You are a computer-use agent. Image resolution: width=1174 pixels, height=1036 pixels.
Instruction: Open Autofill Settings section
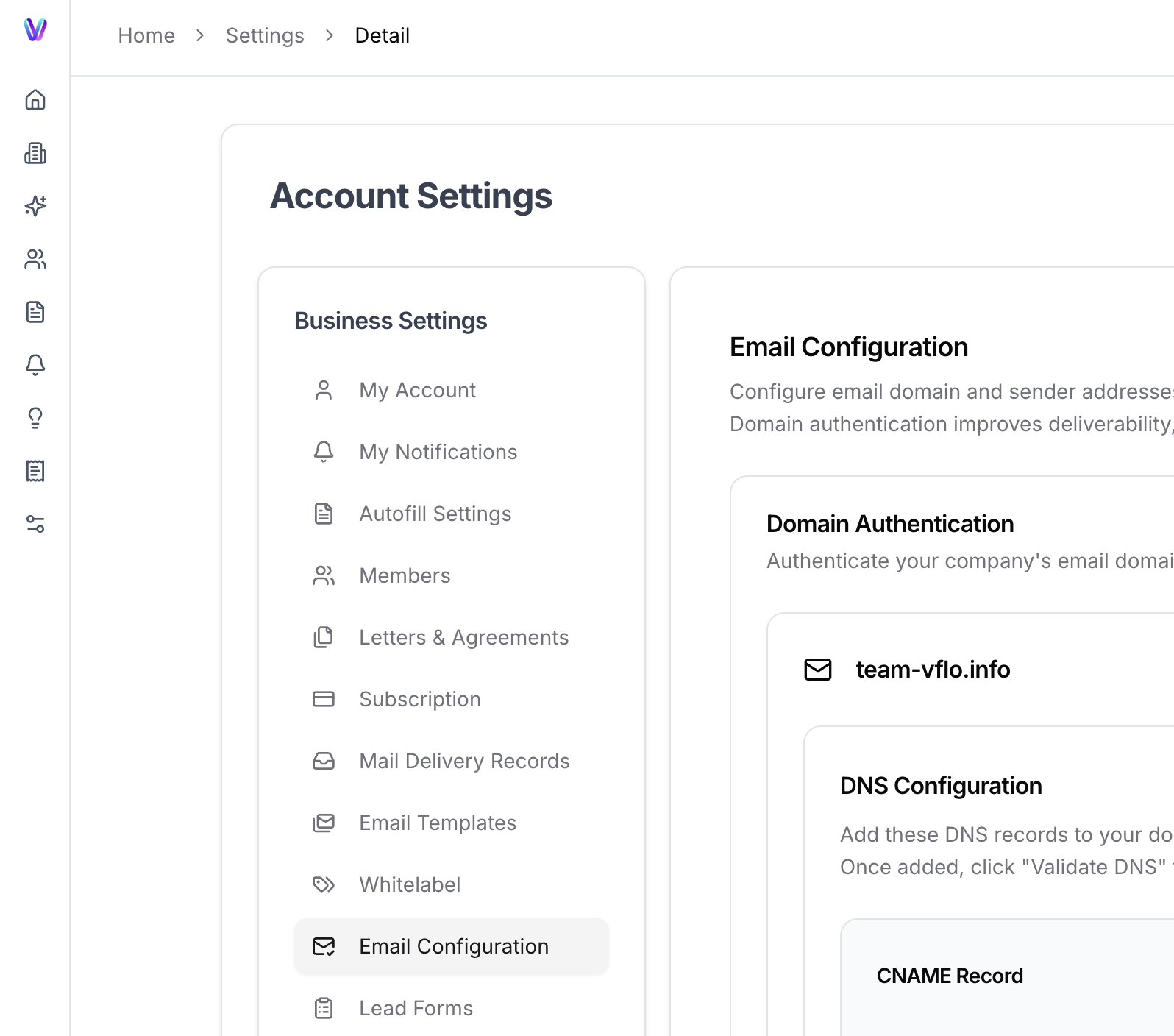pos(435,514)
